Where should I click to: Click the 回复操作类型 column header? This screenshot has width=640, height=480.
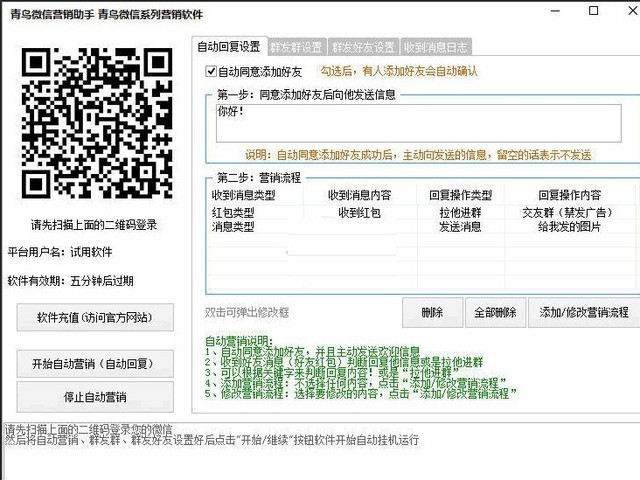[460, 195]
